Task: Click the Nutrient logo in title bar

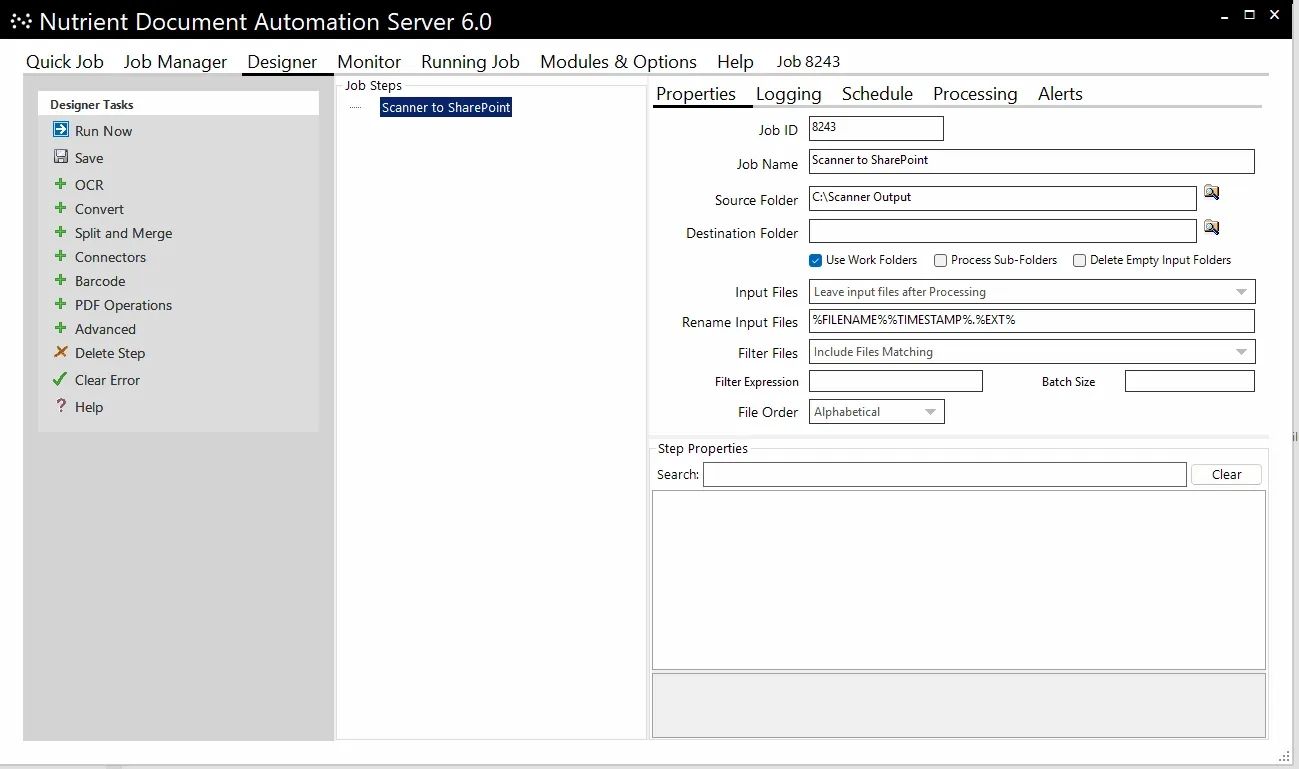Action: point(20,20)
